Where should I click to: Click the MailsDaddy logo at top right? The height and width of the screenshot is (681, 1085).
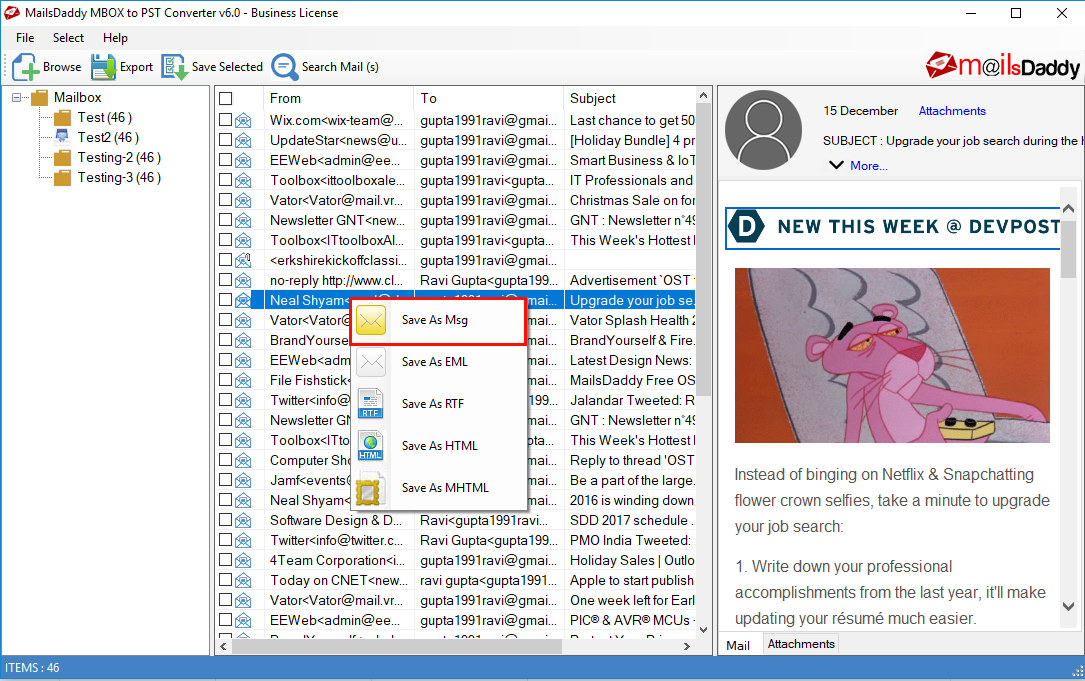(1003, 66)
